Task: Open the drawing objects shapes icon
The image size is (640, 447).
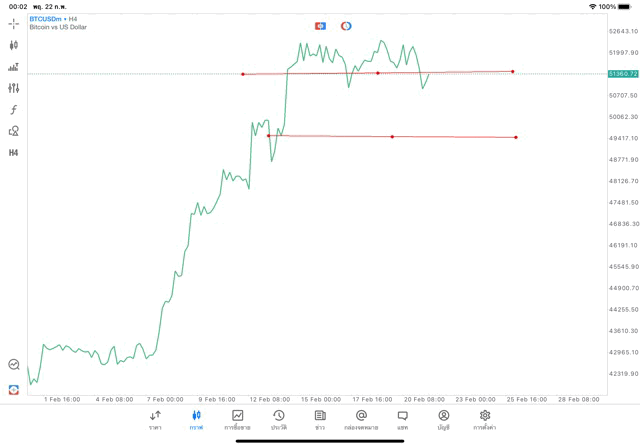Action: pyautogui.click(x=14, y=131)
